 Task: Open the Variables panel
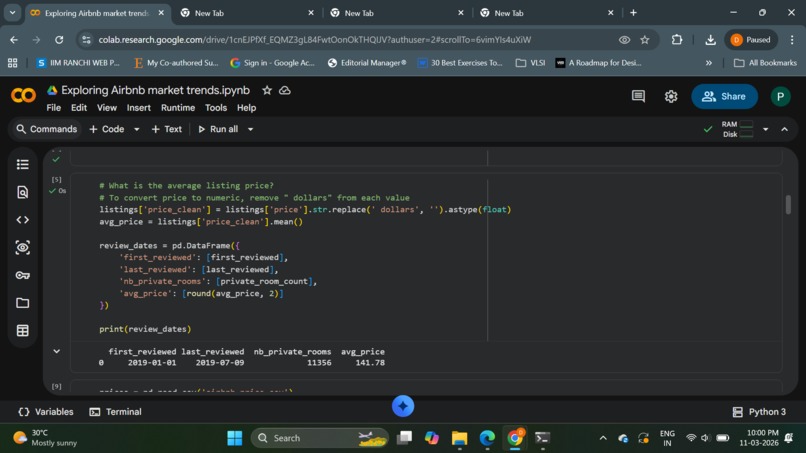(46, 412)
